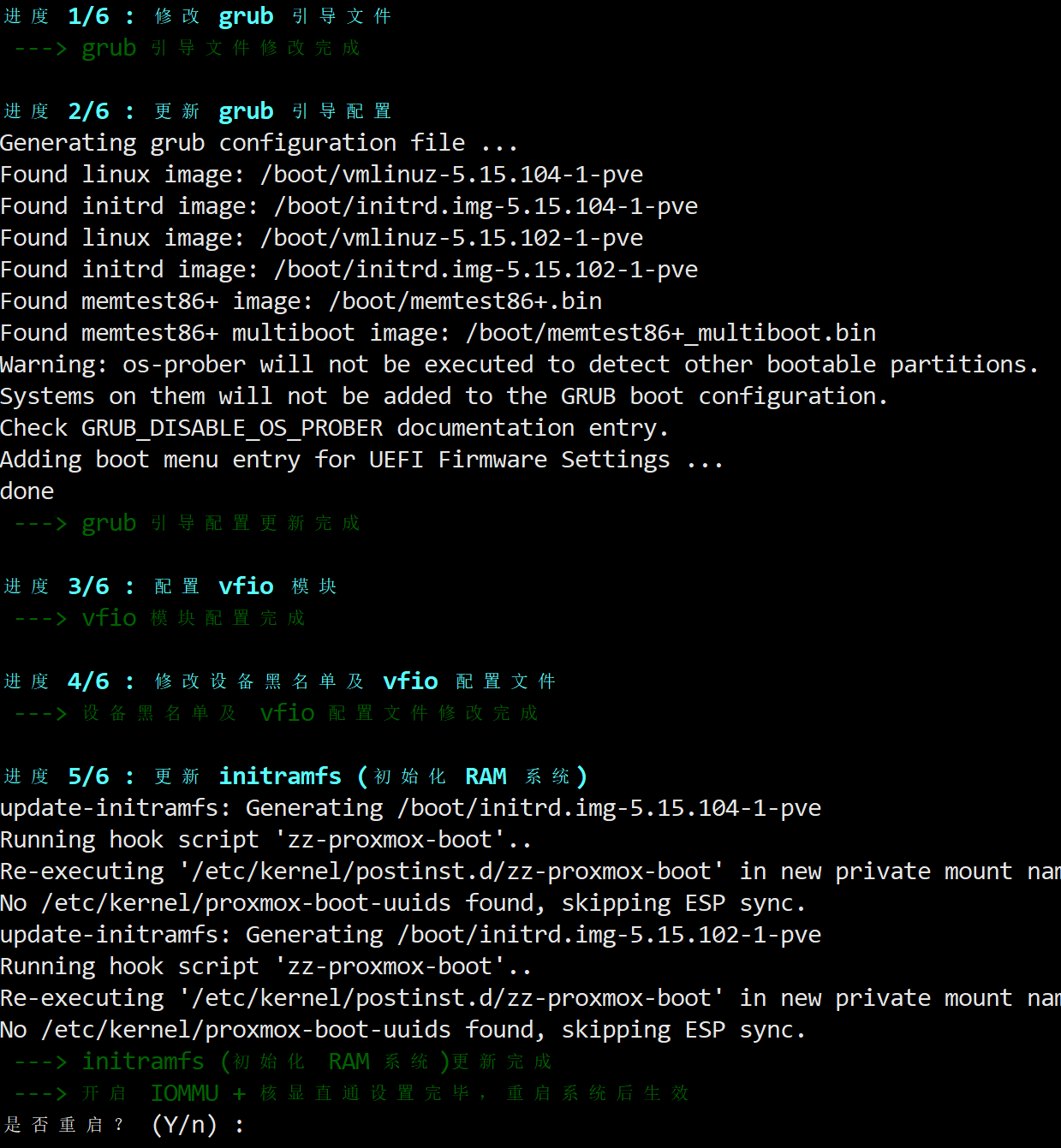Screen dimensions: 1061x1148
Task: Click 'Generating grub configuration file' line
Action: (x=259, y=143)
